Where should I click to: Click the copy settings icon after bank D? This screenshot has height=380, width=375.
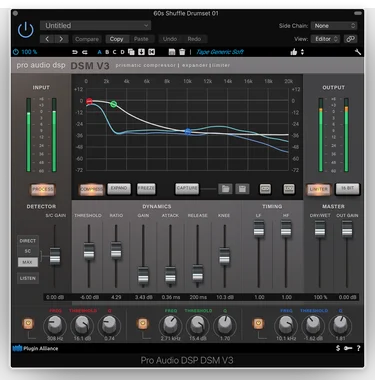[131, 52]
